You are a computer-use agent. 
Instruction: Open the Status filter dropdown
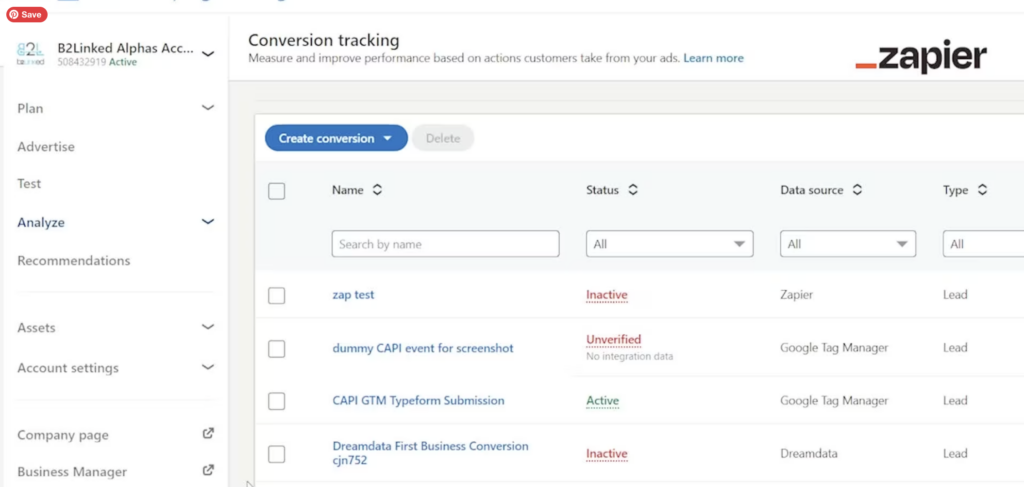669,244
